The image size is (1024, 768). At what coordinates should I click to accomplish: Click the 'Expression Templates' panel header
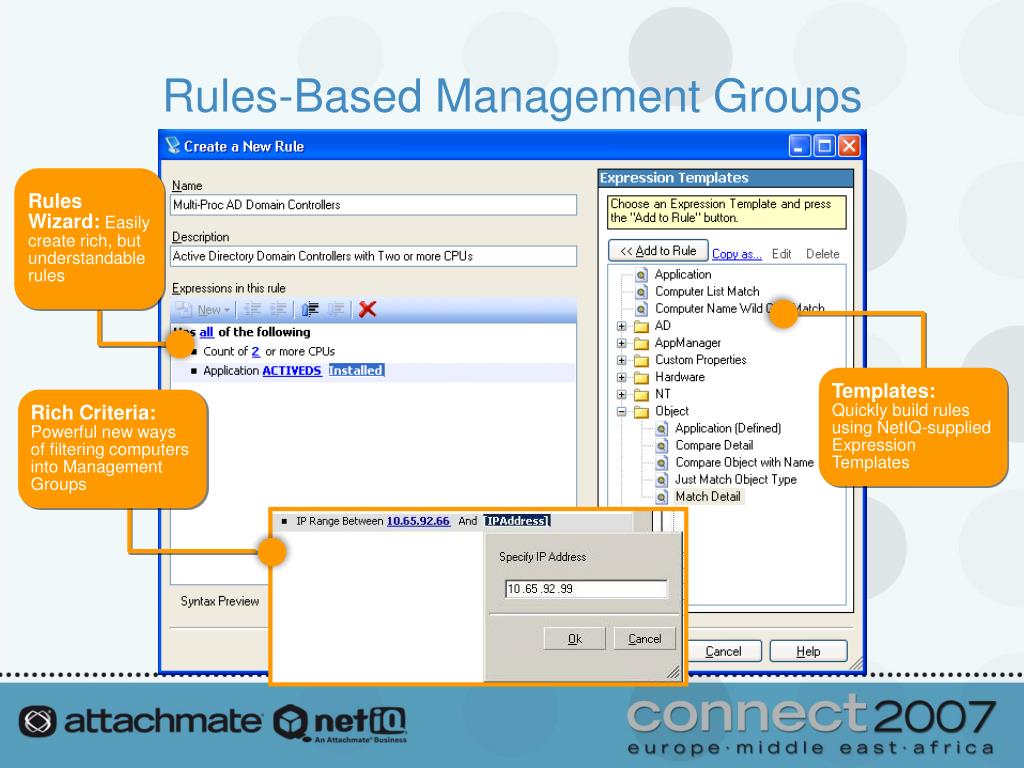click(x=726, y=178)
